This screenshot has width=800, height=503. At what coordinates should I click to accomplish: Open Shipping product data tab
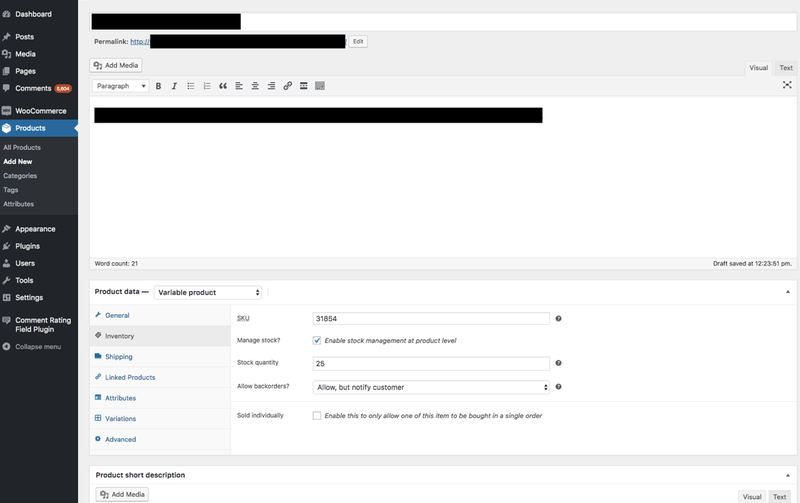pos(160,357)
